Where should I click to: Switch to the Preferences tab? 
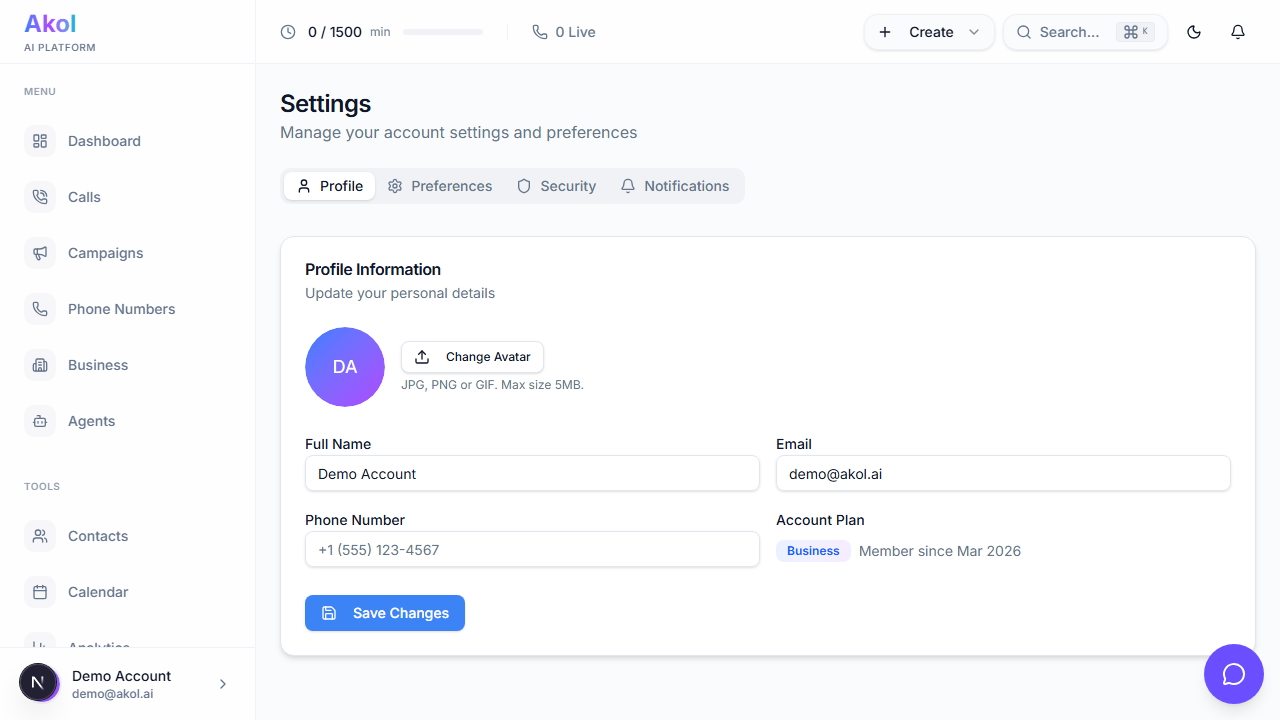440,186
